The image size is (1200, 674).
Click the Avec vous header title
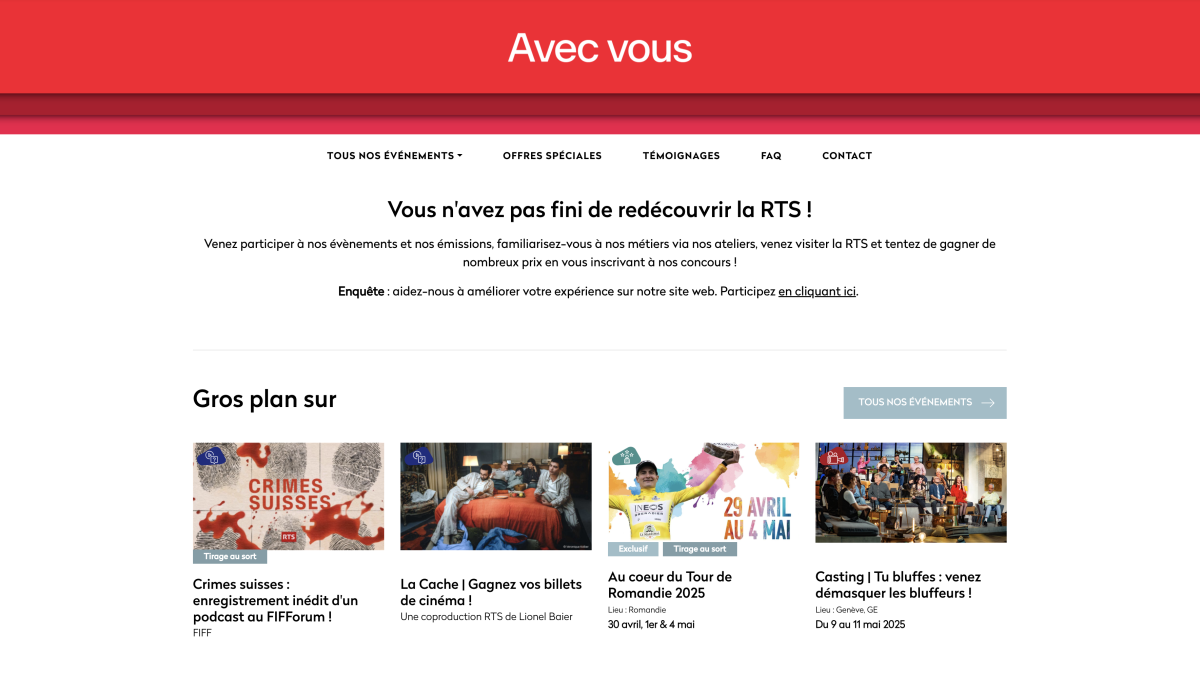(x=600, y=48)
